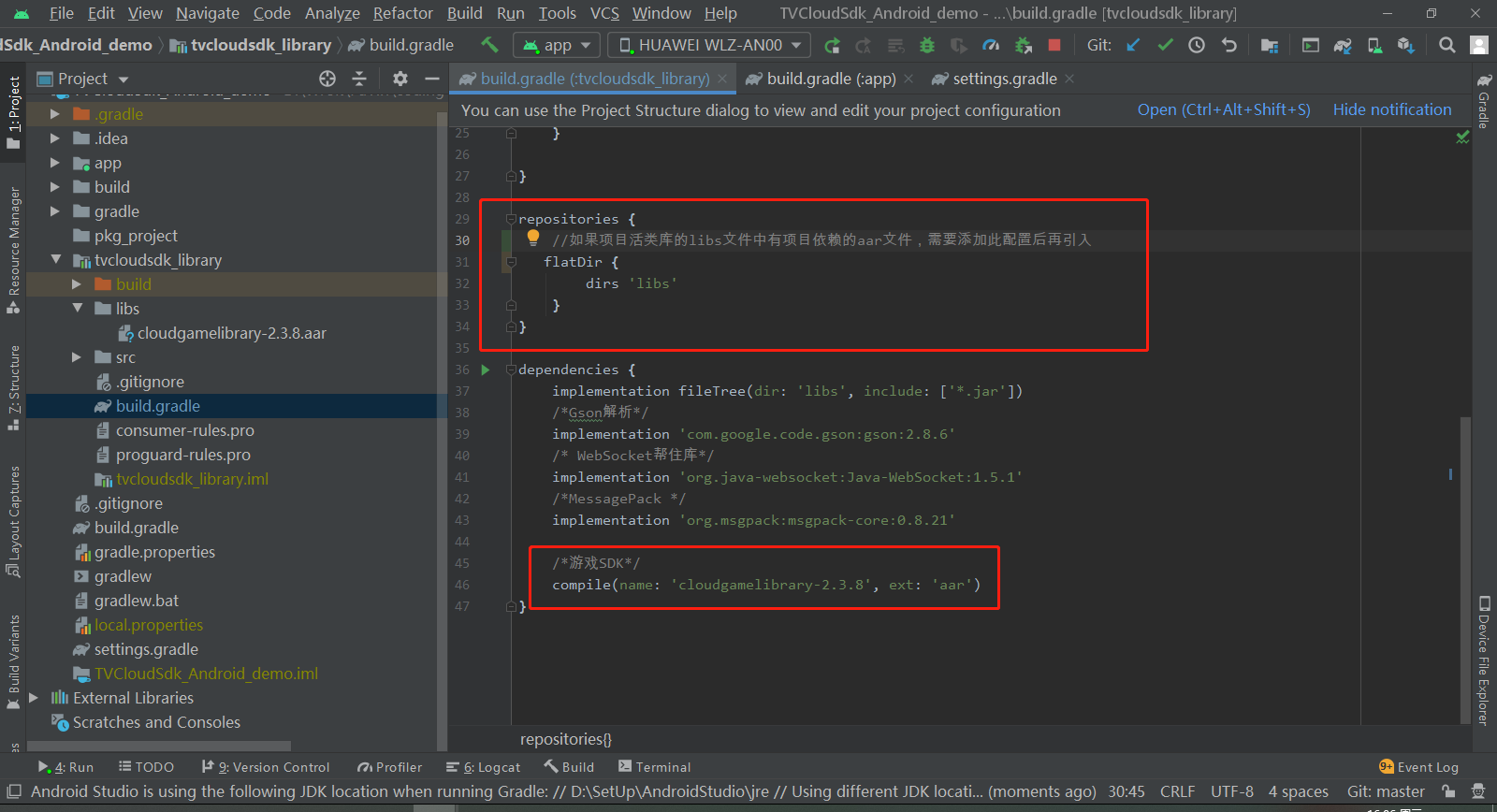
Task: Click the locate target icon in Project panel
Action: point(327,79)
